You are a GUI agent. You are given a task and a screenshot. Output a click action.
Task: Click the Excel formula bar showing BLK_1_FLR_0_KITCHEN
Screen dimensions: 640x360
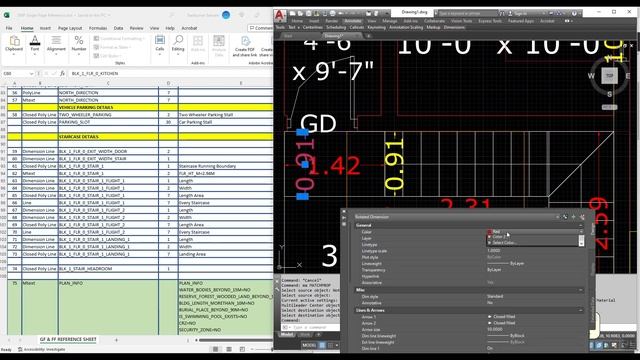point(170,73)
